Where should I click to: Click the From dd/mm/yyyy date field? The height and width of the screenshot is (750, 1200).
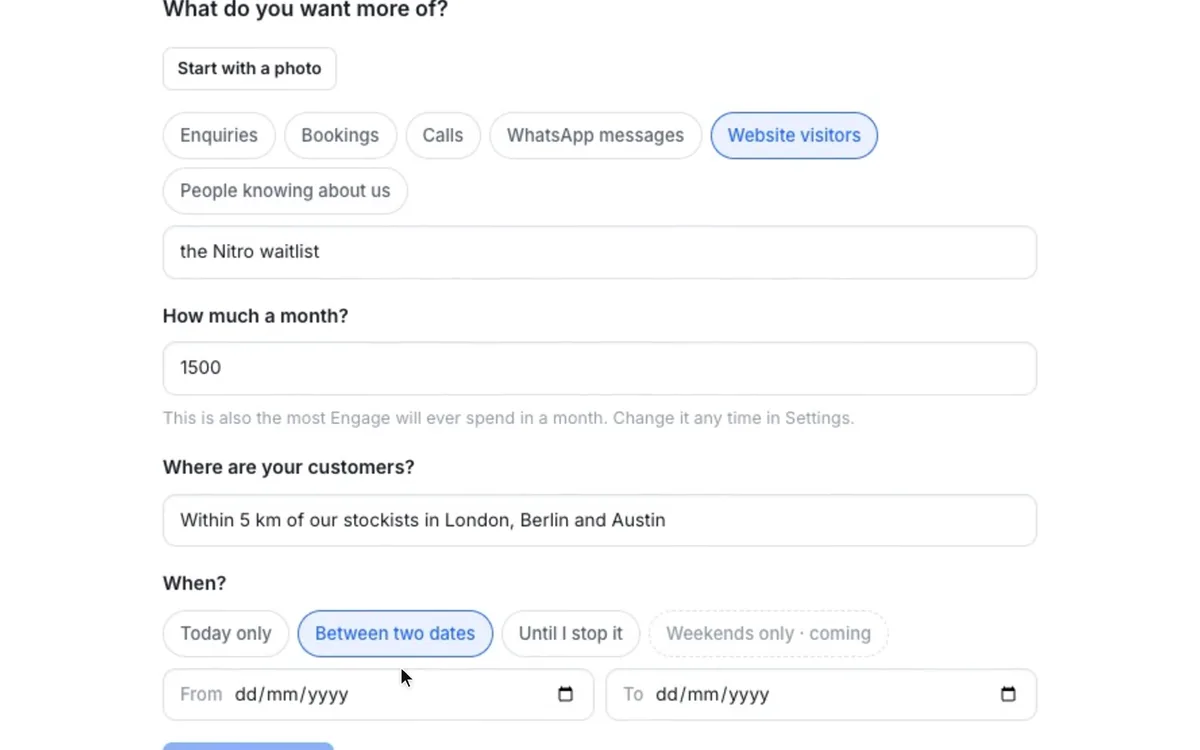[x=378, y=694]
